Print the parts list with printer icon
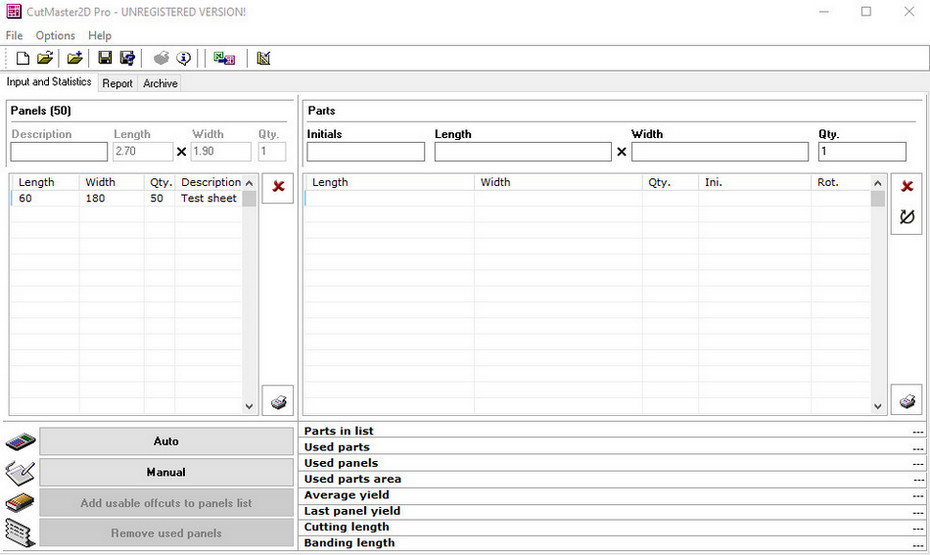 coord(906,401)
